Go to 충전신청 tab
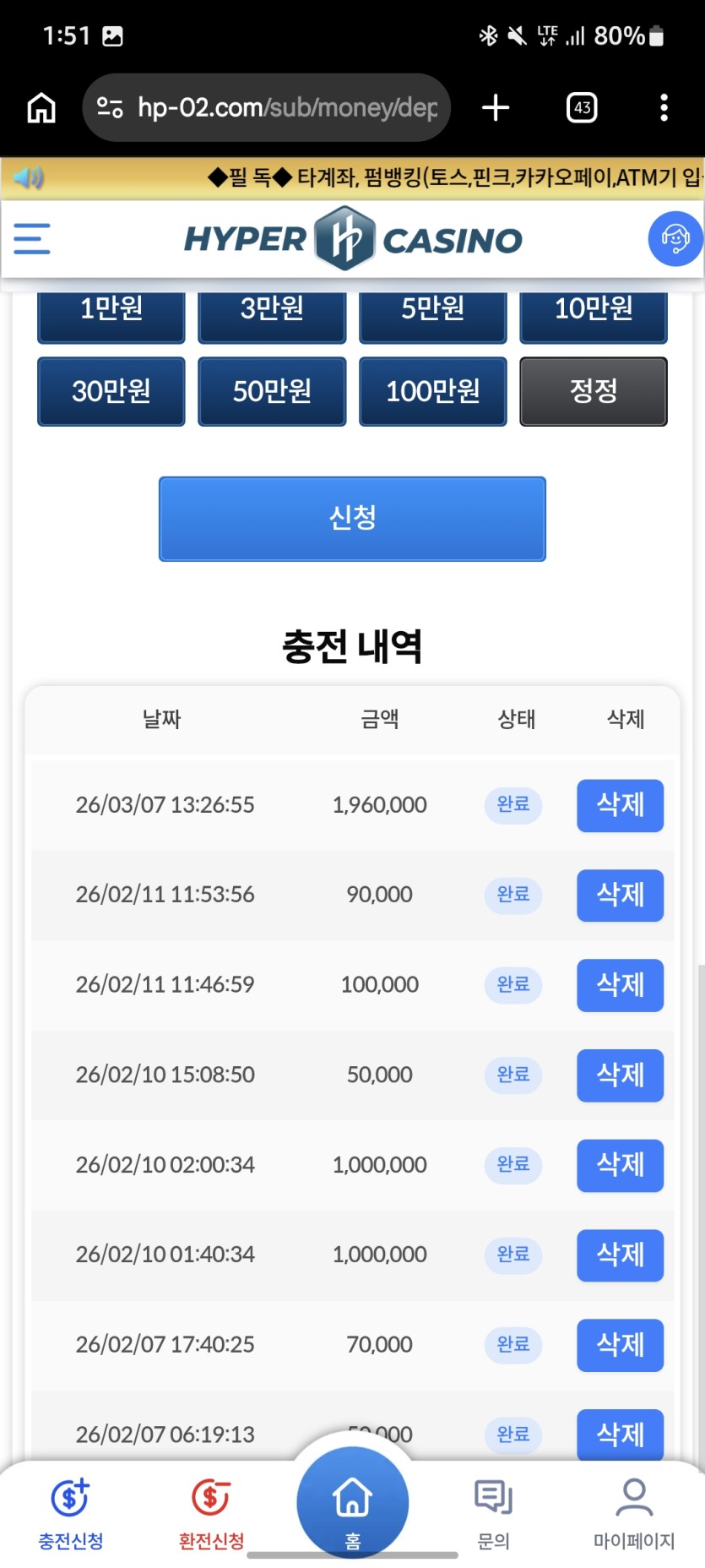 [71, 1512]
